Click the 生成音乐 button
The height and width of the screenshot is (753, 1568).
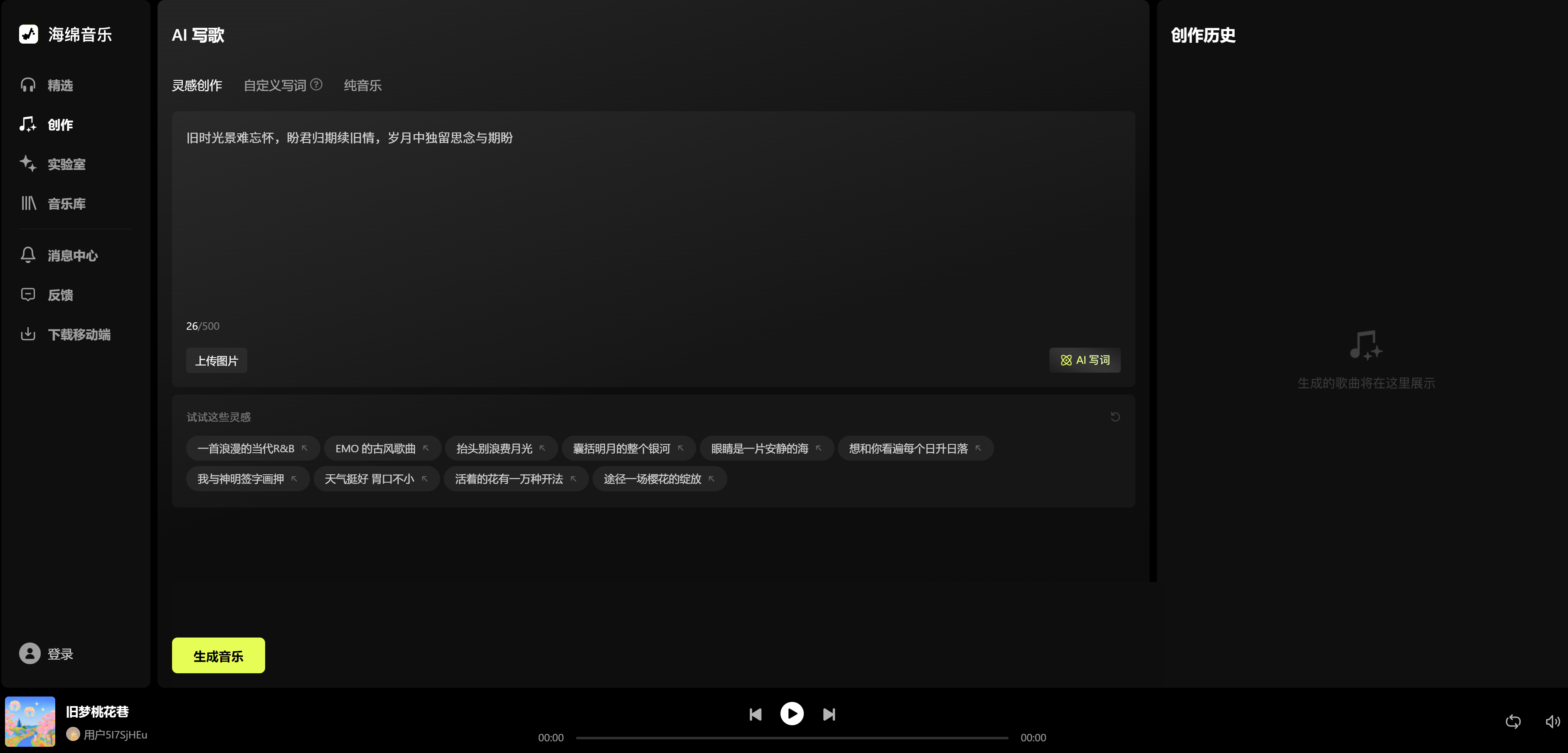(x=219, y=656)
